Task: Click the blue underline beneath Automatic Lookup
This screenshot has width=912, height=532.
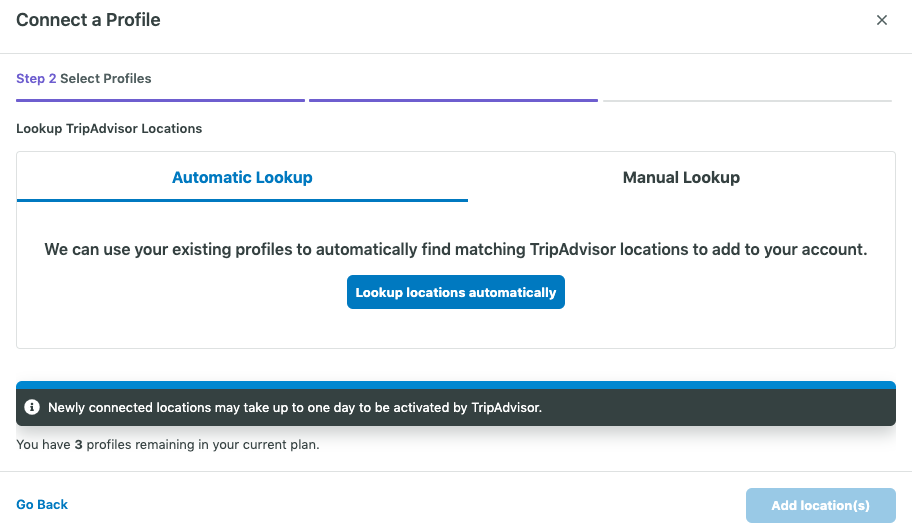Action: pyautogui.click(x=242, y=201)
